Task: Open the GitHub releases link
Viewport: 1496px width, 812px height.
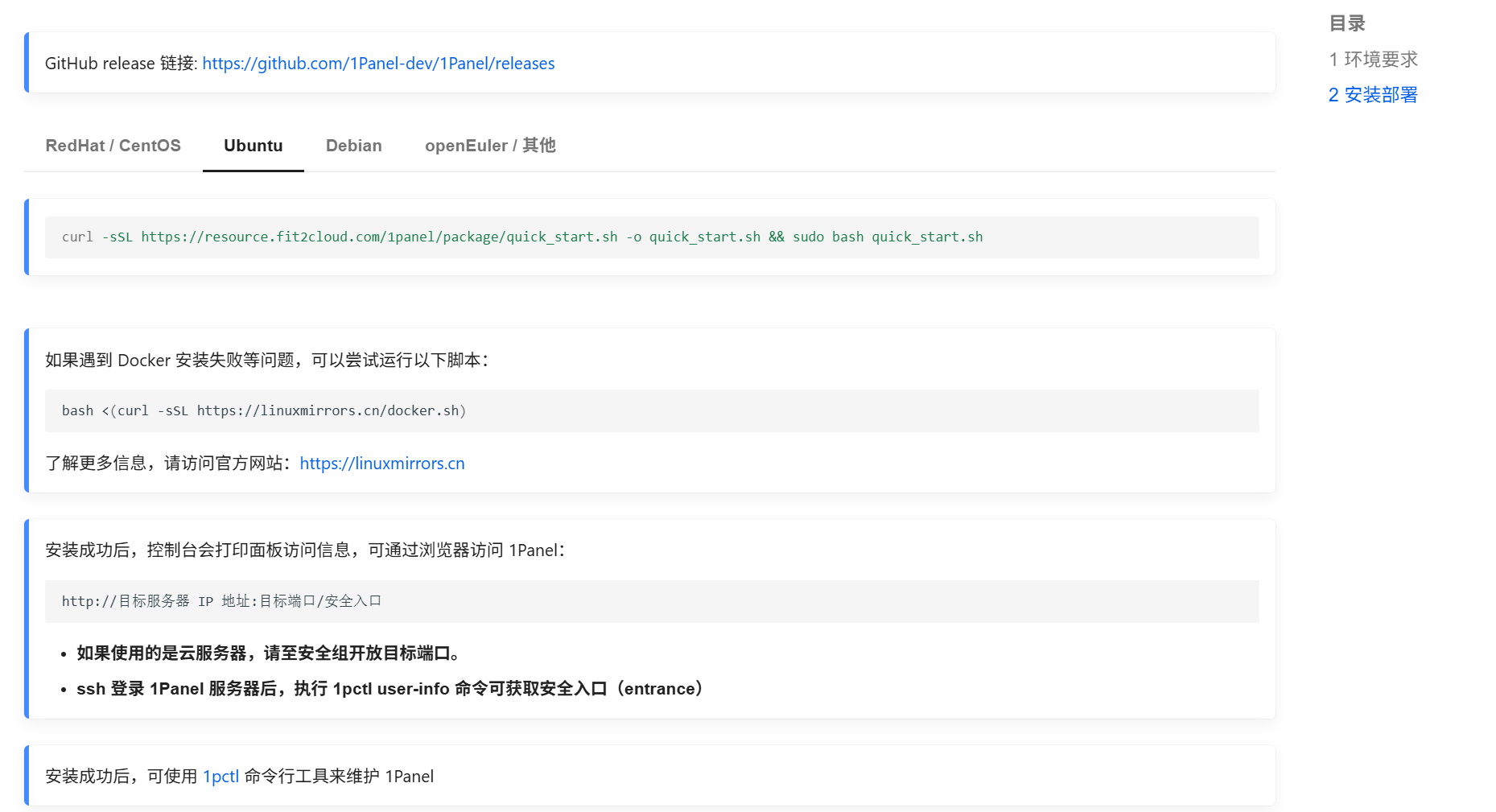Action: click(378, 63)
